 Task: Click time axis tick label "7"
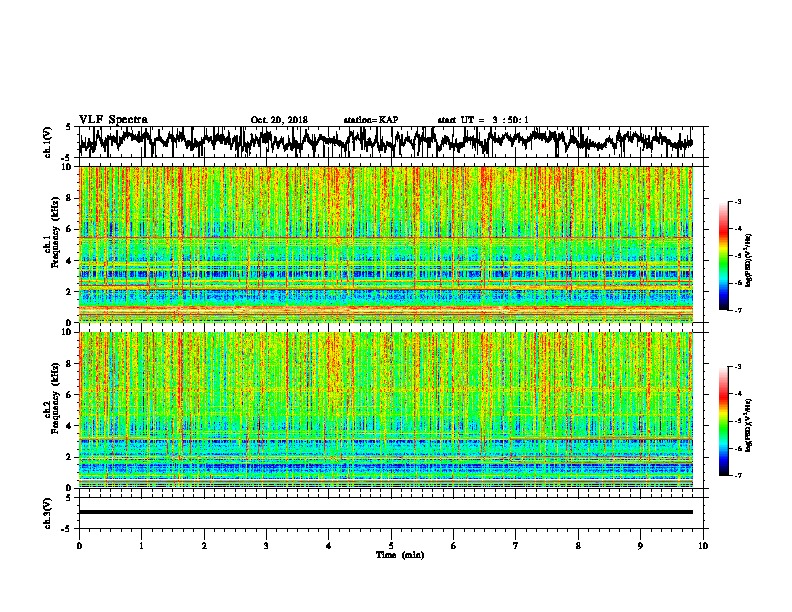[516, 546]
